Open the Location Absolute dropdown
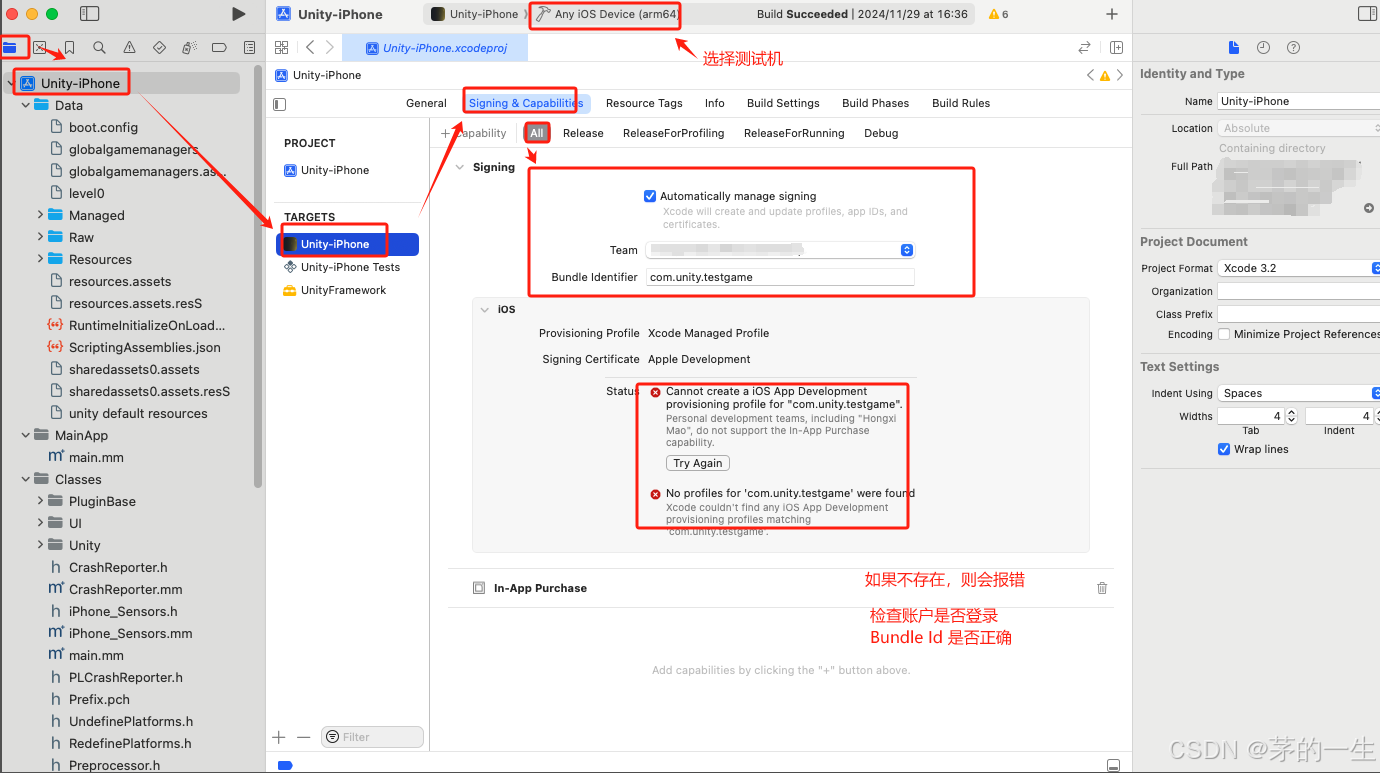1380x773 pixels. [x=1298, y=128]
